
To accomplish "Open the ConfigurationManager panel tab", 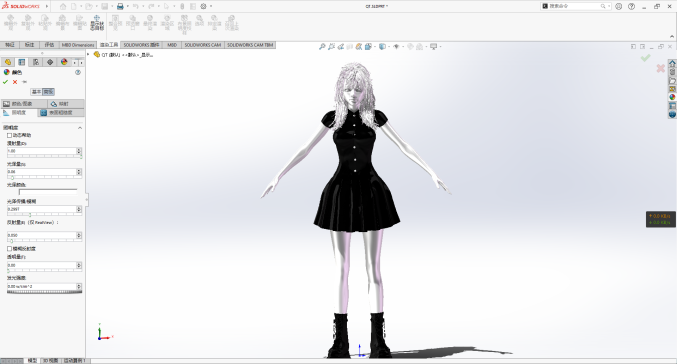I will coord(36,62).
